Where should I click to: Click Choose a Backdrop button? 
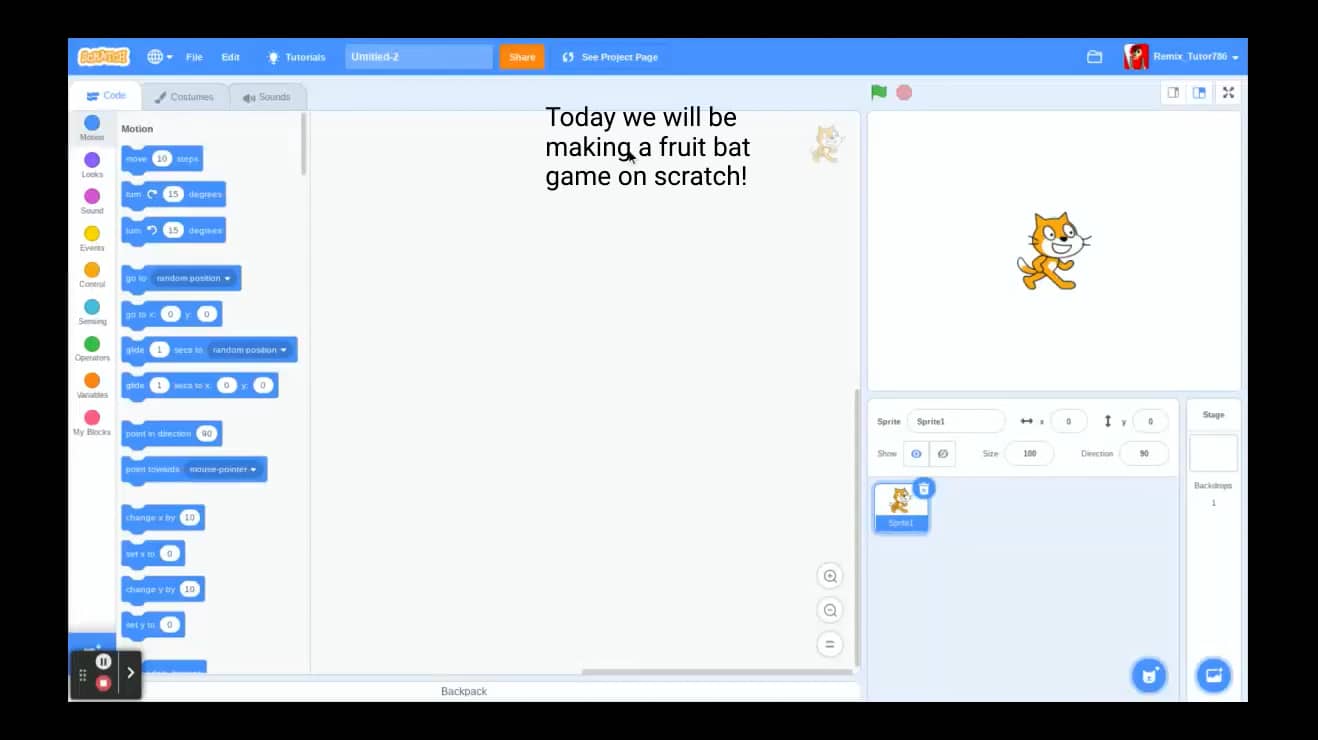pos(1213,675)
